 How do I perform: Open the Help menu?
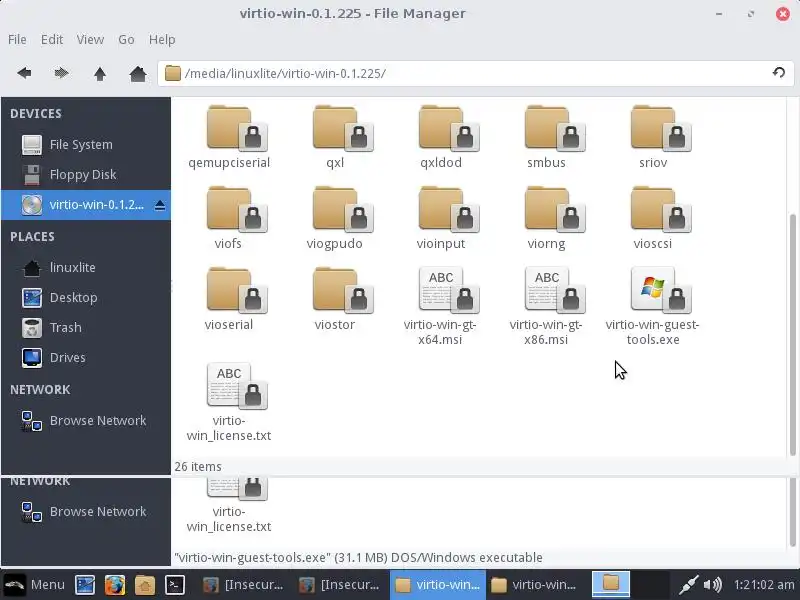coord(162,39)
